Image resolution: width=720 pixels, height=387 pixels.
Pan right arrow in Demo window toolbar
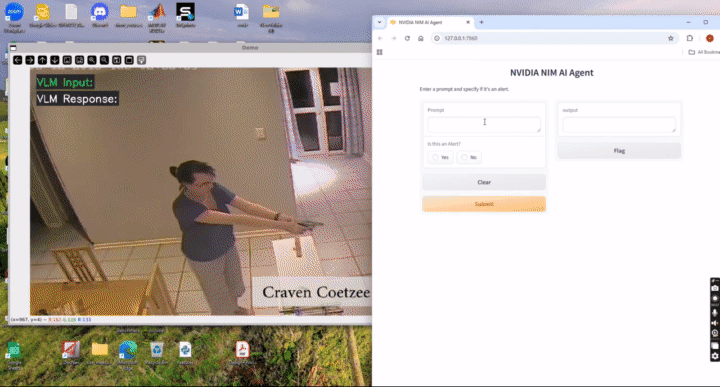pyautogui.click(x=30, y=60)
